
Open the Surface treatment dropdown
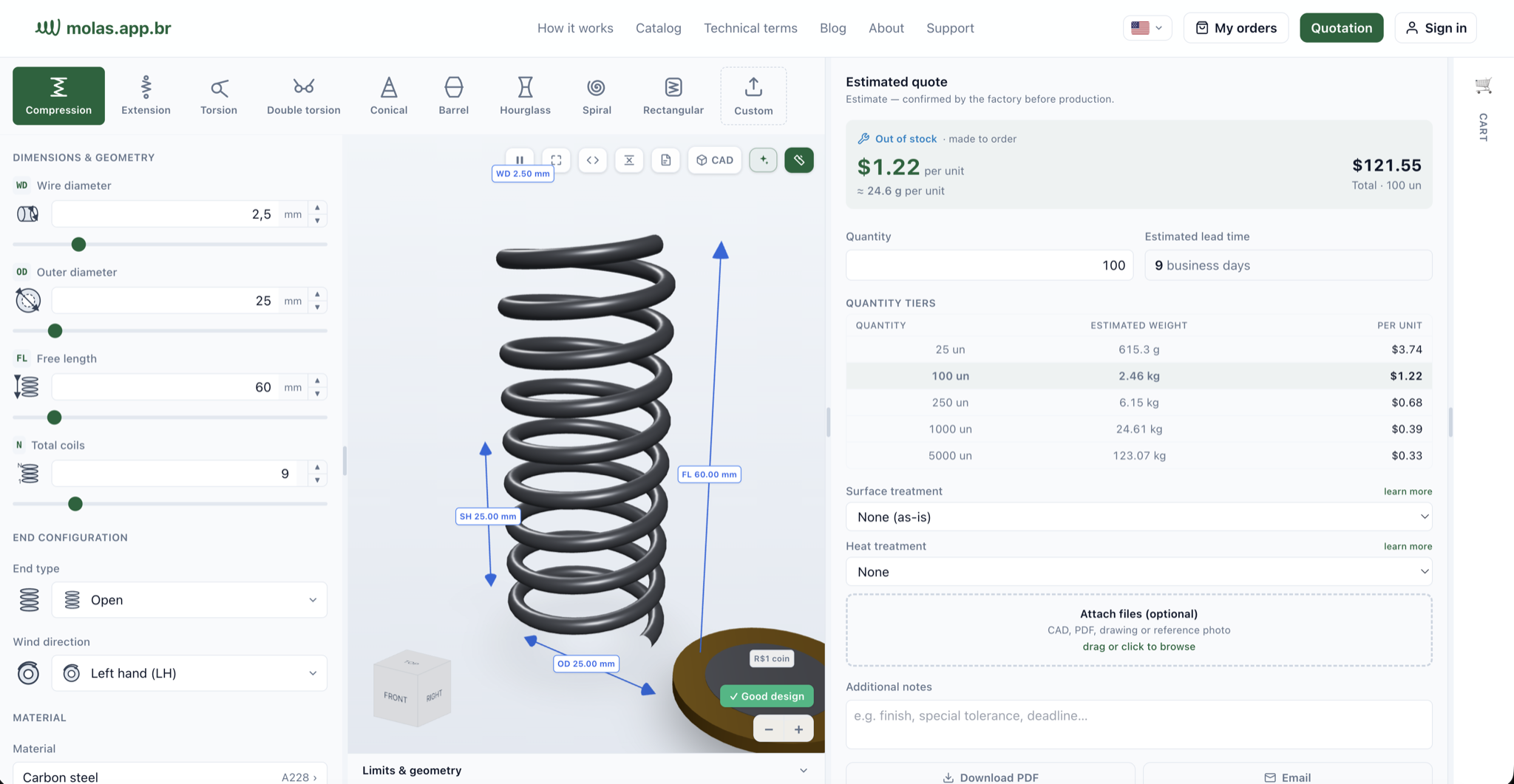pyautogui.click(x=1138, y=517)
